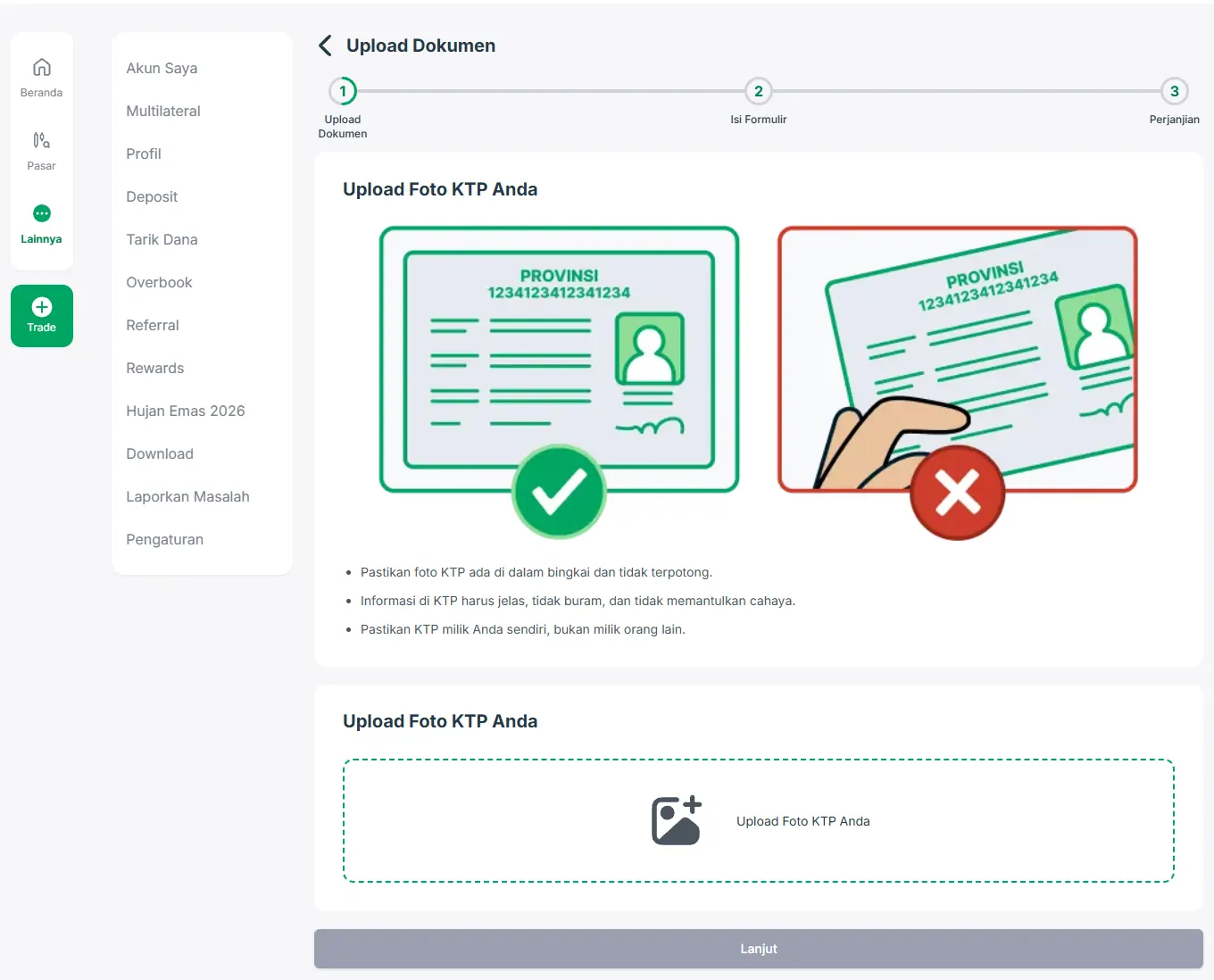Click the add-image upload icon
The height and width of the screenshot is (980, 1214).
(677, 821)
